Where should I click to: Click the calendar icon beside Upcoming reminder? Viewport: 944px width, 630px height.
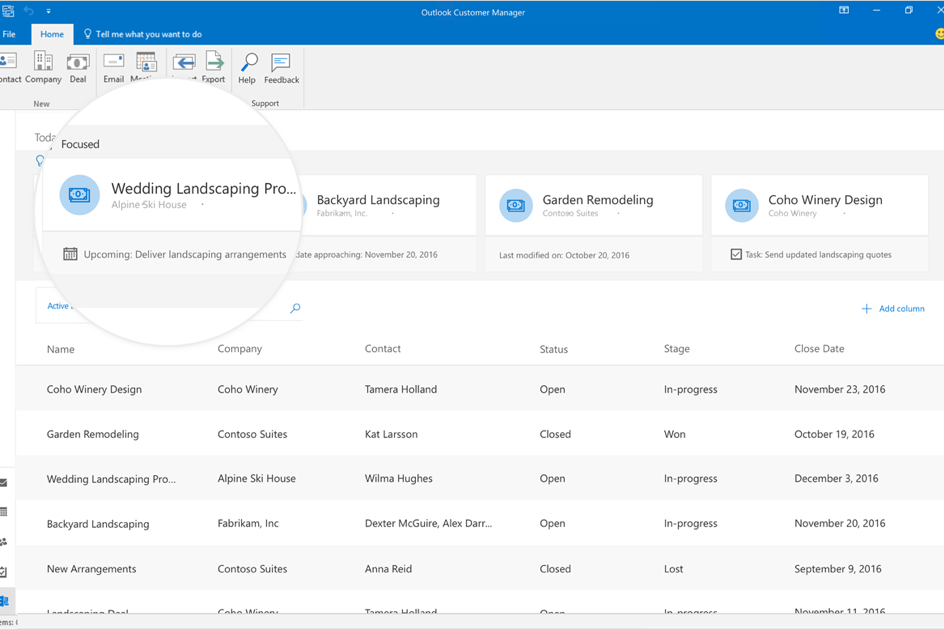[x=70, y=254]
